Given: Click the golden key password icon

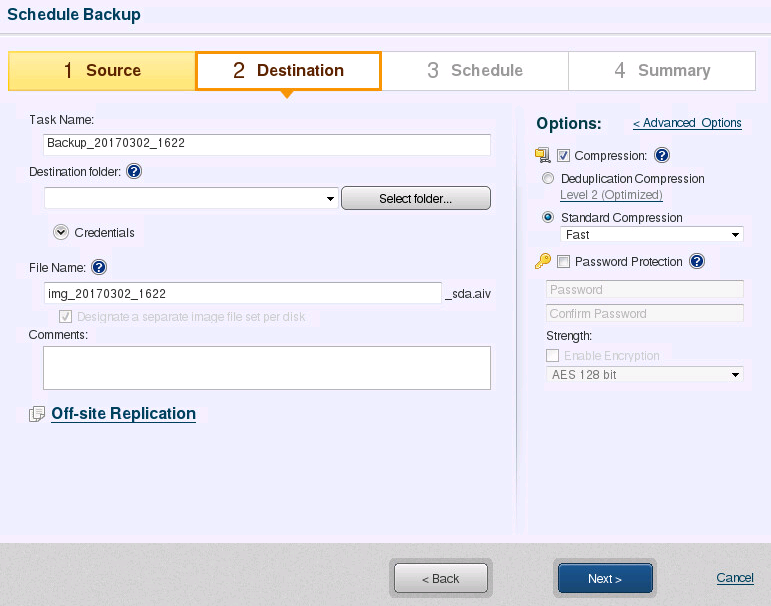Looking at the screenshot, I should pyautogui.click(x=543, y=261).
